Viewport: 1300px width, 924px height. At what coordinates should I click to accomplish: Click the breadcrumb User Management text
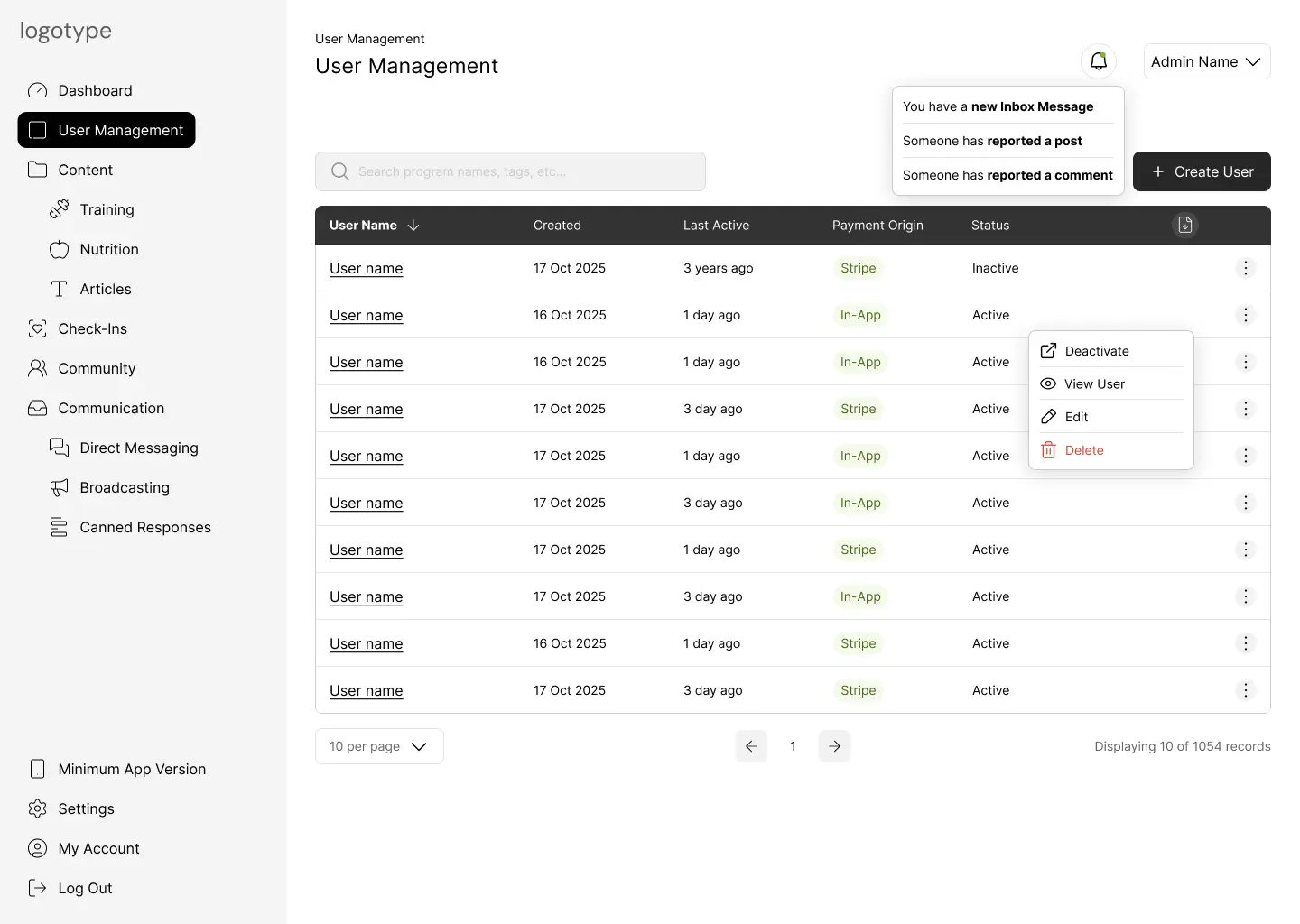tap(369, 39)
